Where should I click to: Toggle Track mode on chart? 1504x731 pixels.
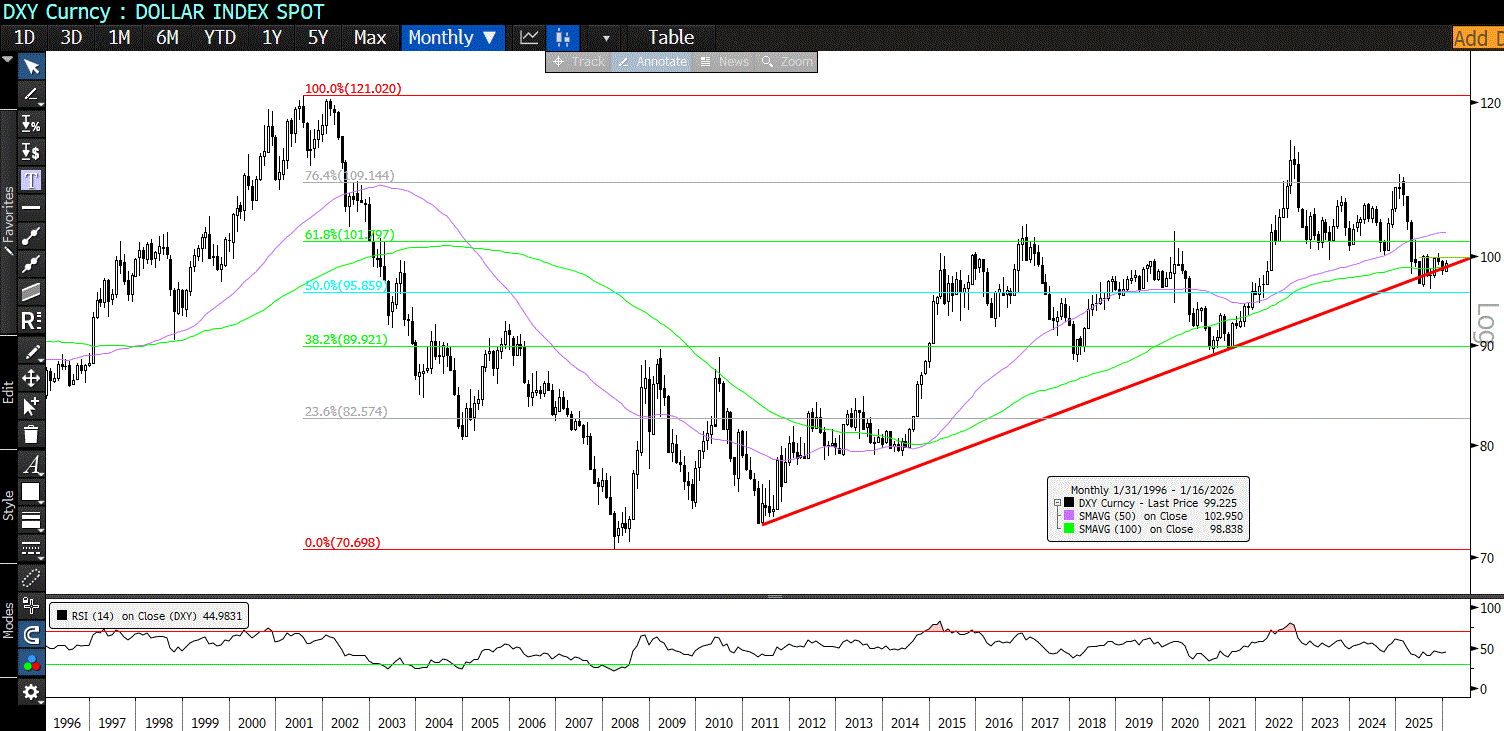[x=579, y=62]
